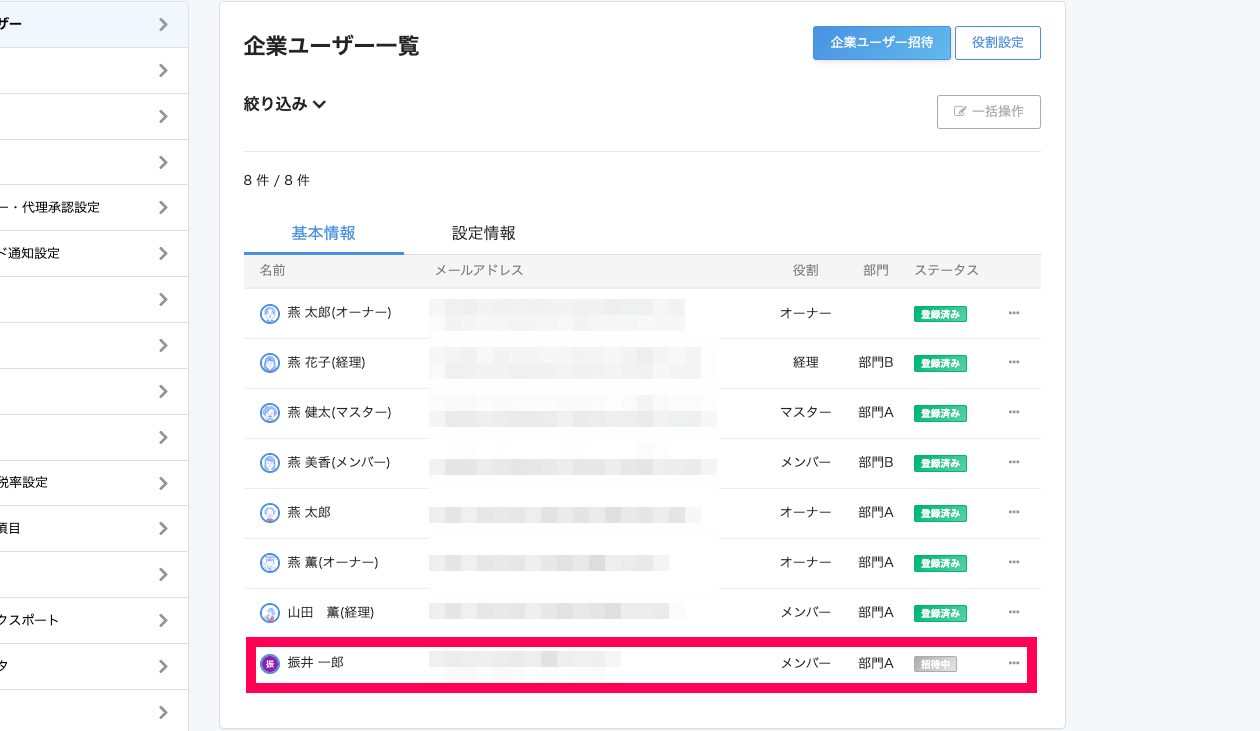The height and width of the screenshot is (731, 1260).
Task: Open more options for 部門A オーナー 燕 太郎 row
Action: 1014,513
